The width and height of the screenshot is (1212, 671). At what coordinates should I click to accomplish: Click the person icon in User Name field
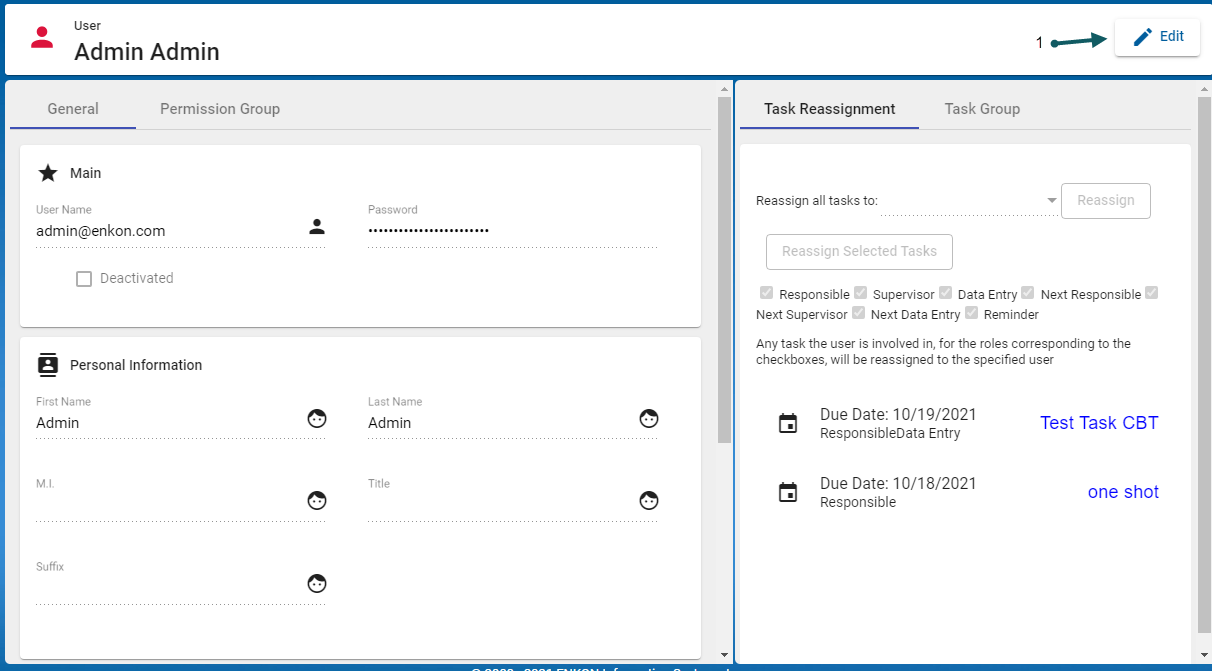coord(317,227)
